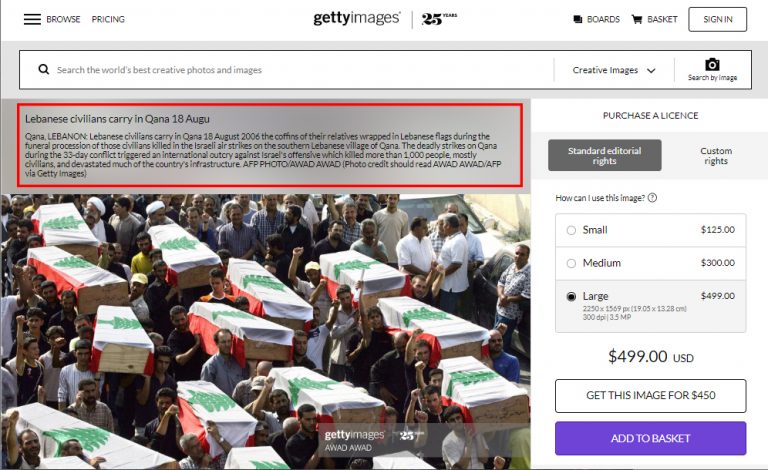Click the 25 Years anniversary logo
Screen dimensions: 768x470
click(x=439, y=19)
